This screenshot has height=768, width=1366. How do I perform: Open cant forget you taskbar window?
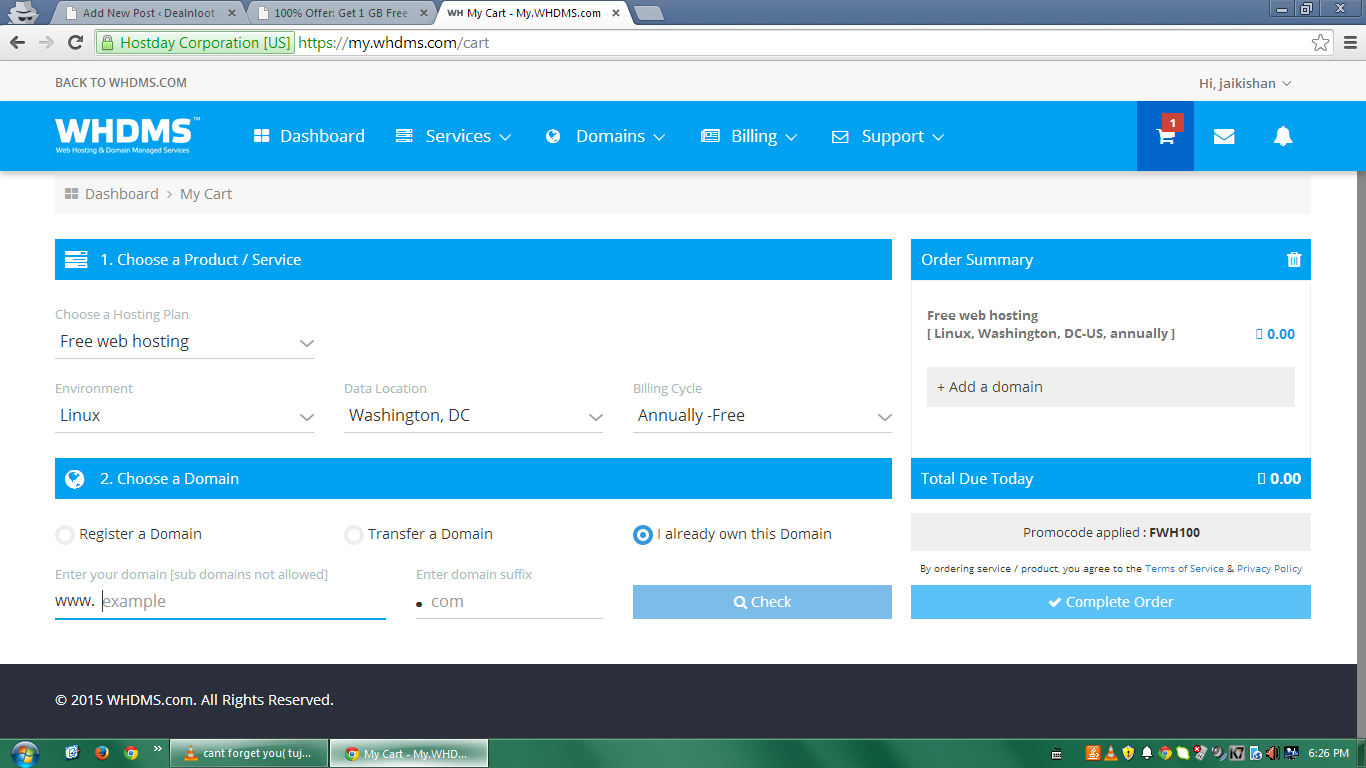coord(248,753)
